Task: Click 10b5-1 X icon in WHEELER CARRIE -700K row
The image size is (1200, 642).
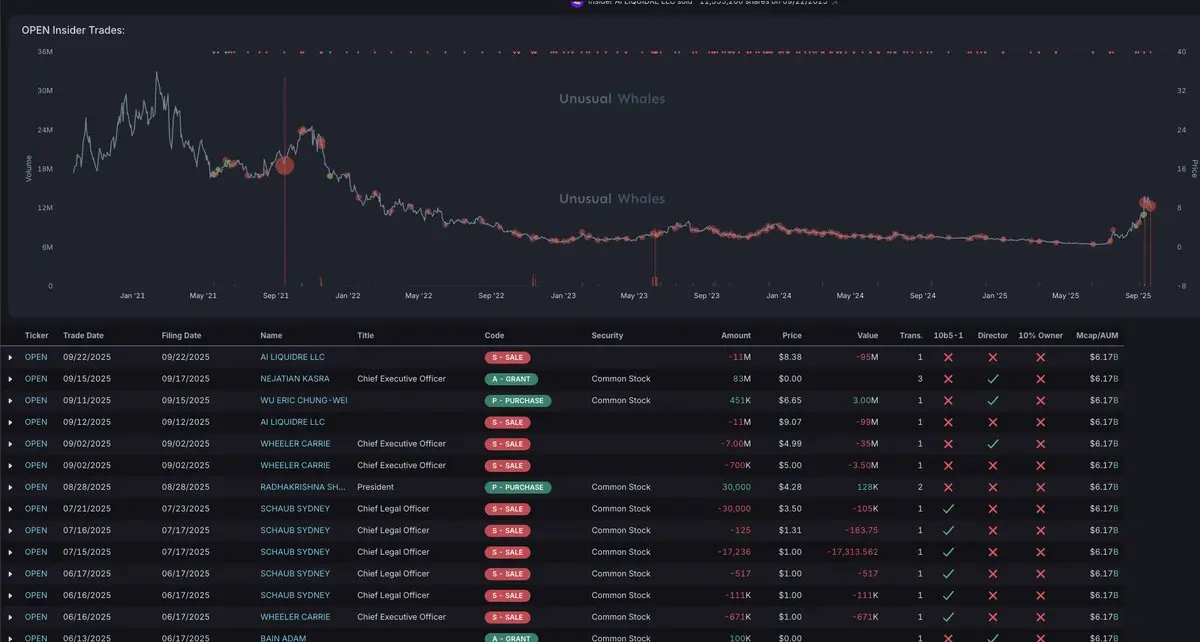Action: pyautogui.click(x=948, y=465)
